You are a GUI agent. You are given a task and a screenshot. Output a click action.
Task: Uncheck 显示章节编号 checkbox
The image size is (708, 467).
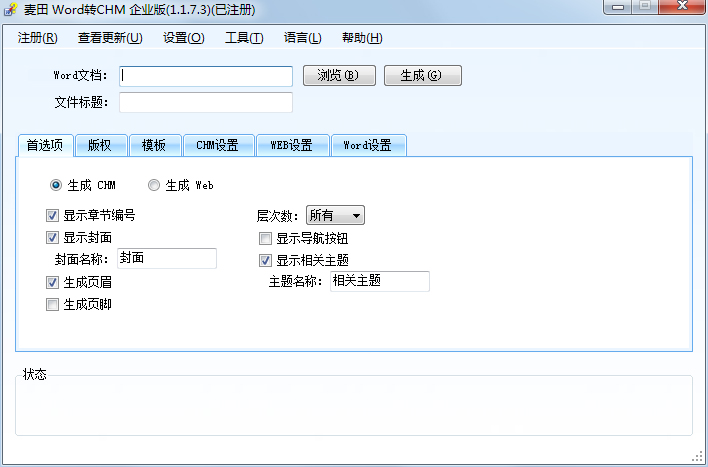coord(52,215)
